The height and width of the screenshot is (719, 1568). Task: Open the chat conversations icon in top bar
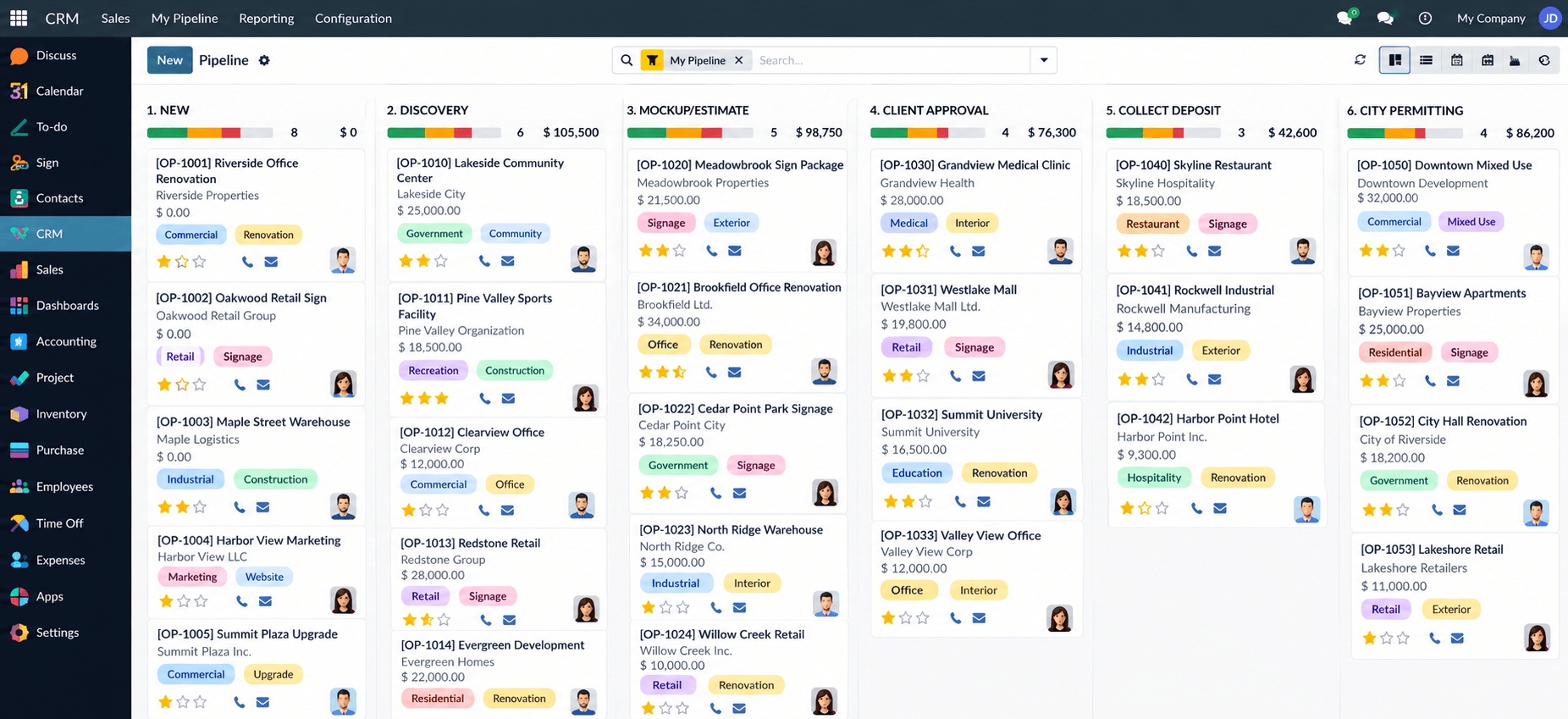pyautogui.click(x=1385, y=18)
